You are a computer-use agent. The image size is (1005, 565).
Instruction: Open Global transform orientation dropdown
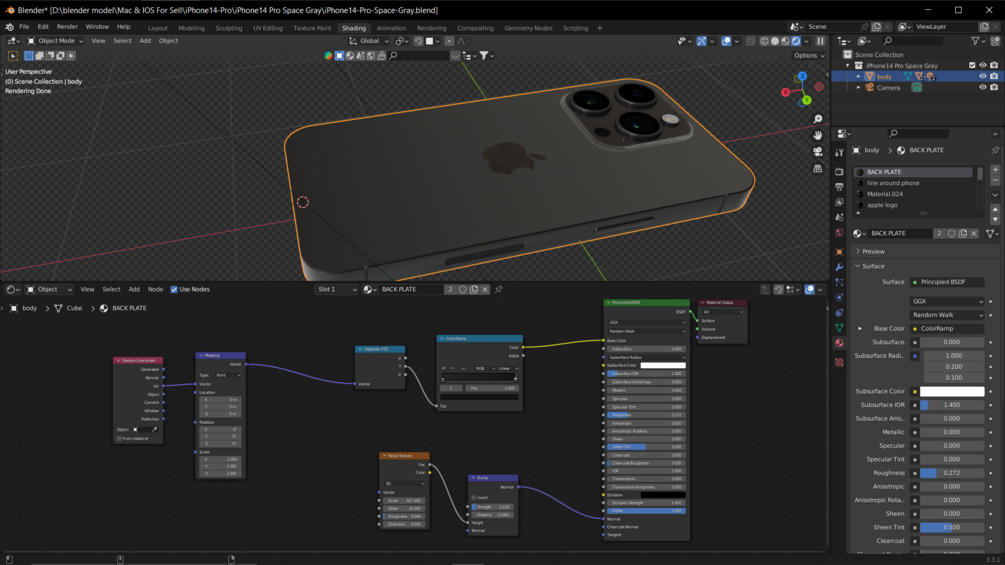(369, 41)
